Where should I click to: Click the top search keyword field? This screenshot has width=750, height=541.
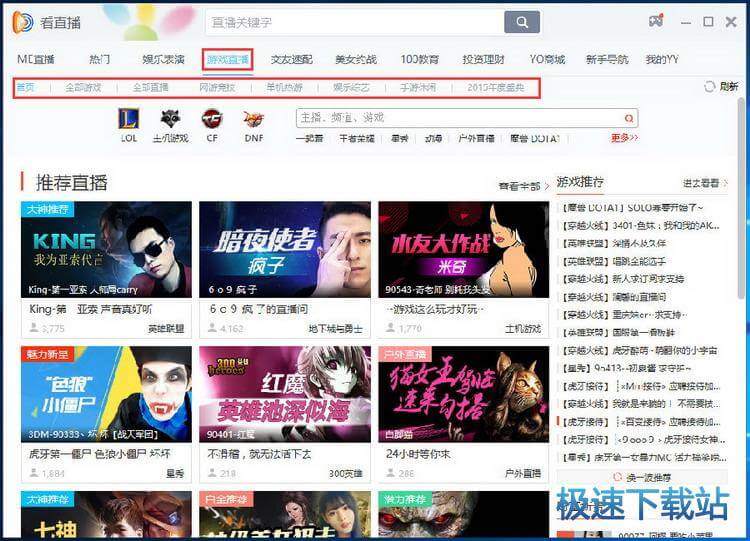pos(355,22)
